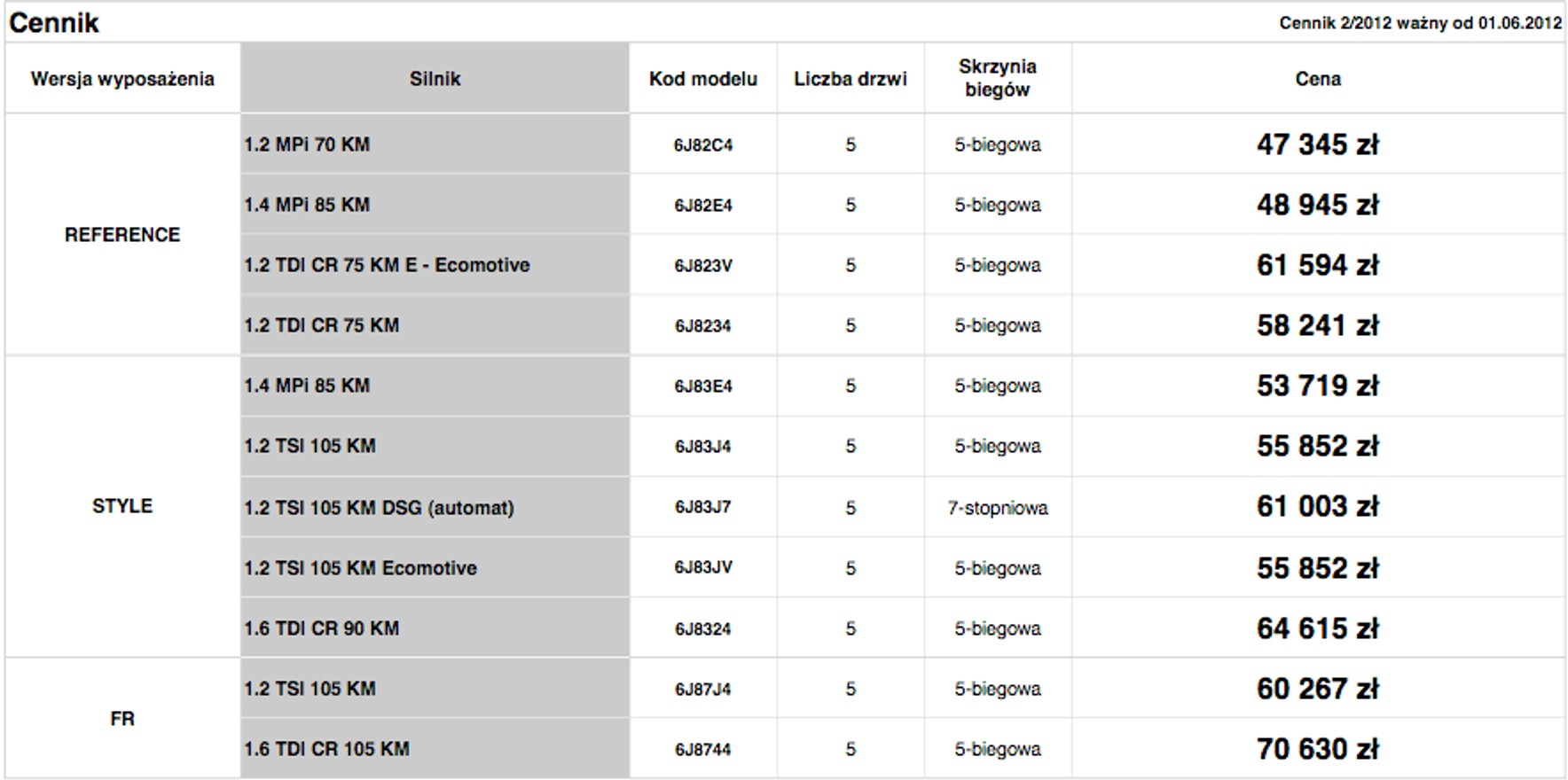
Task: Click model code 6J83JV
Action: coord(703,567)
